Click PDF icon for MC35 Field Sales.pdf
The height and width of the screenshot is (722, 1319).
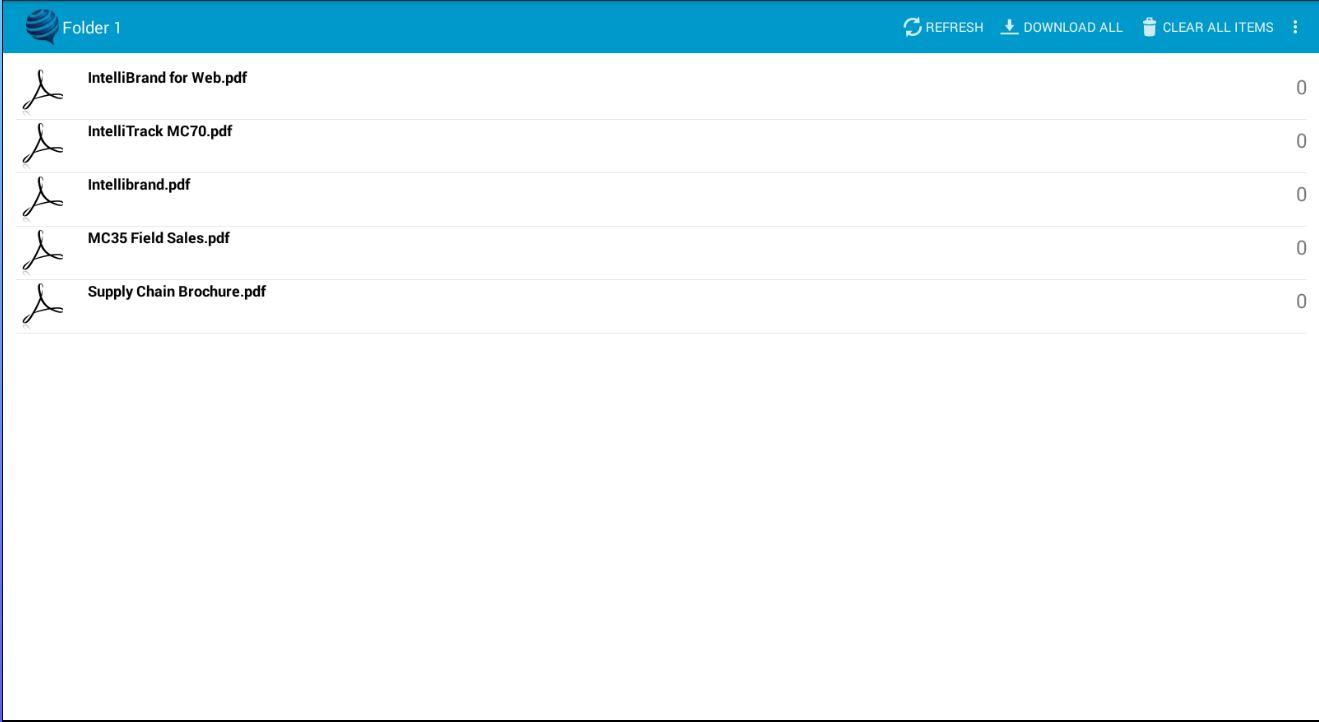[43, 250]
